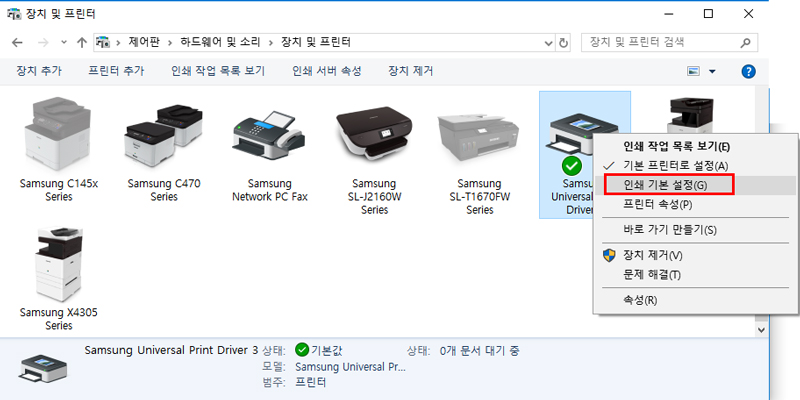800x400 pixels.
Task: Choose 바로 가기 만들기(S) in the context menu
Action: click(669, 230)
